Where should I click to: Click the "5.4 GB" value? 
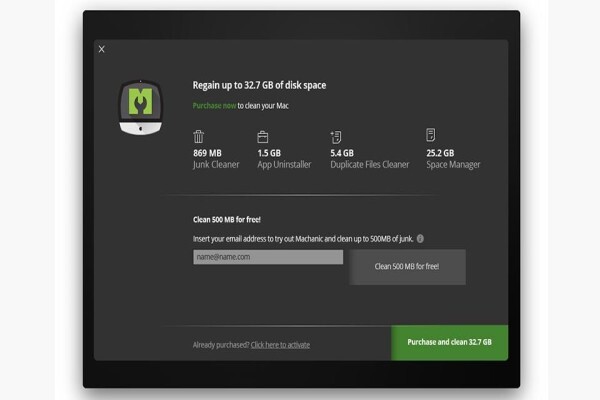coord(342,153)
